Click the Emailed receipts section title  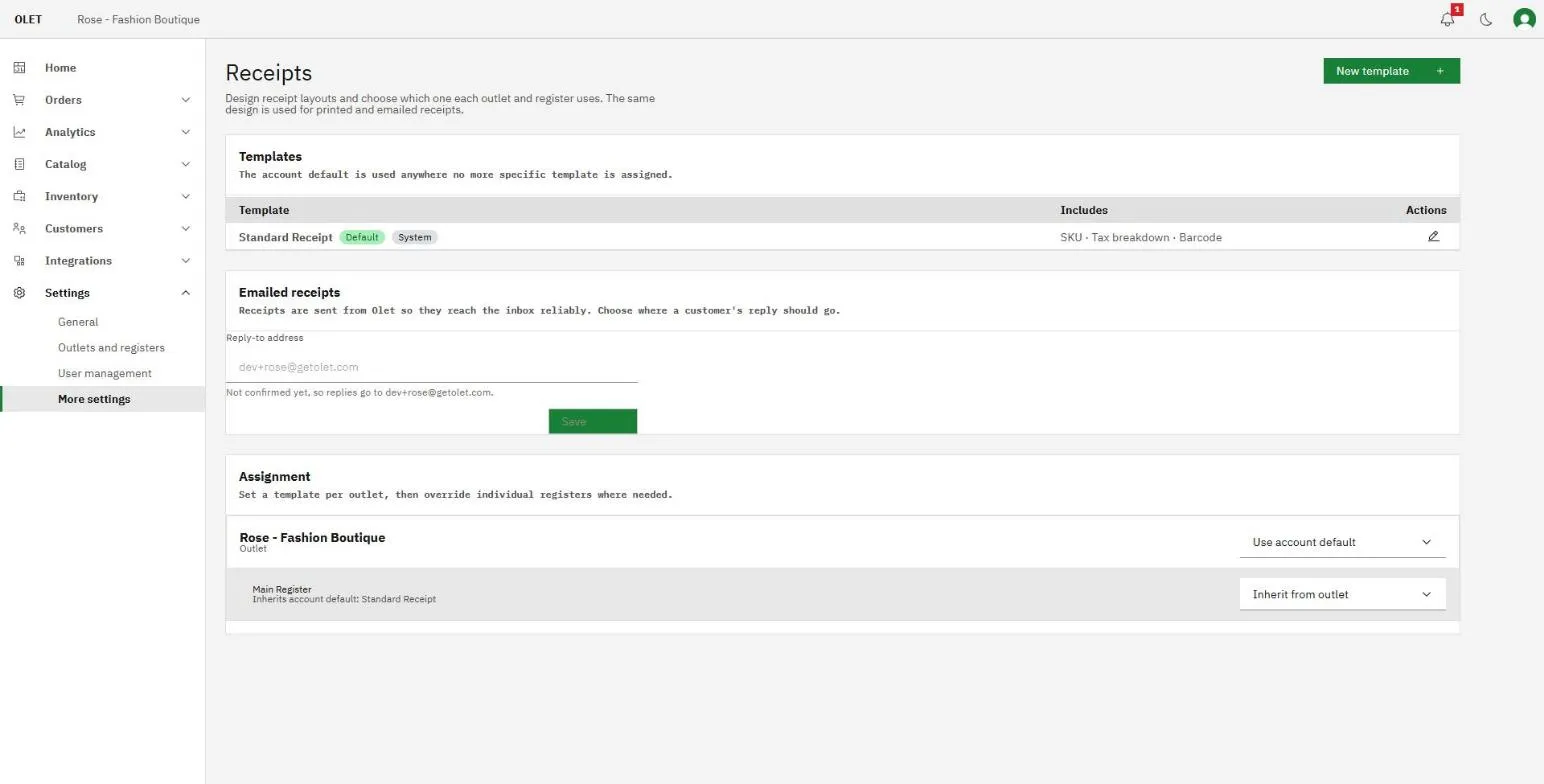coord(289,292)
